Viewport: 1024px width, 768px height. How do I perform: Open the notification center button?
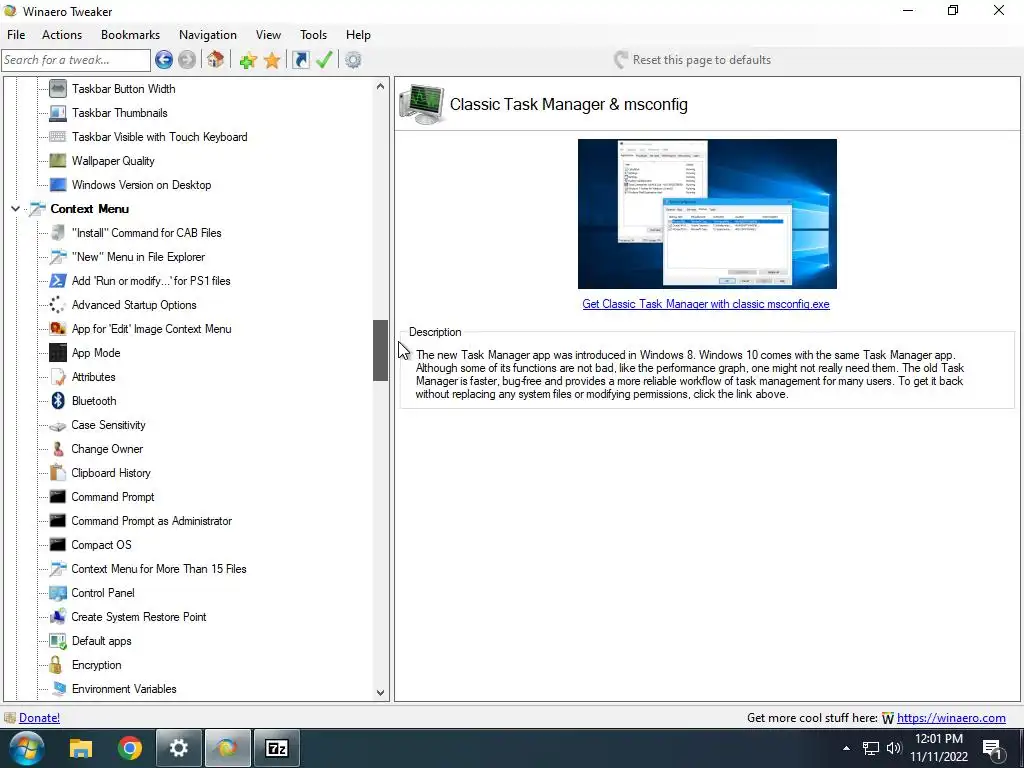click(x=993, y=749)
